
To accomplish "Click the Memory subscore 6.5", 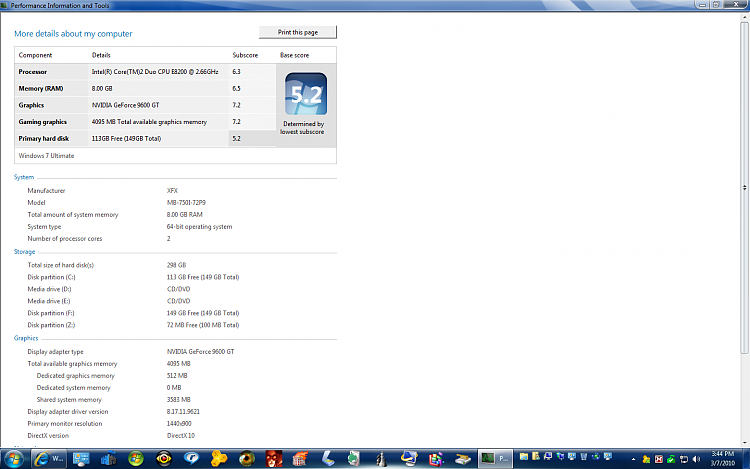I will point(237,88).
